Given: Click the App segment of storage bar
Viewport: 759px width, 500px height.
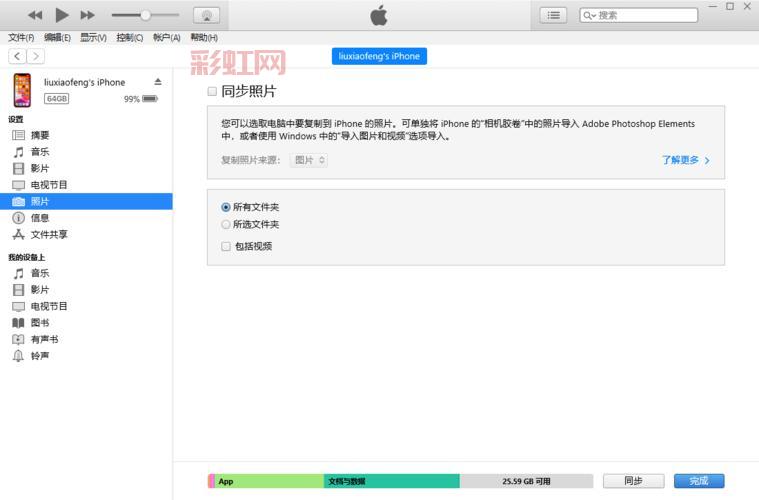Looking at the screenshot, I should [x=269, y=481].
